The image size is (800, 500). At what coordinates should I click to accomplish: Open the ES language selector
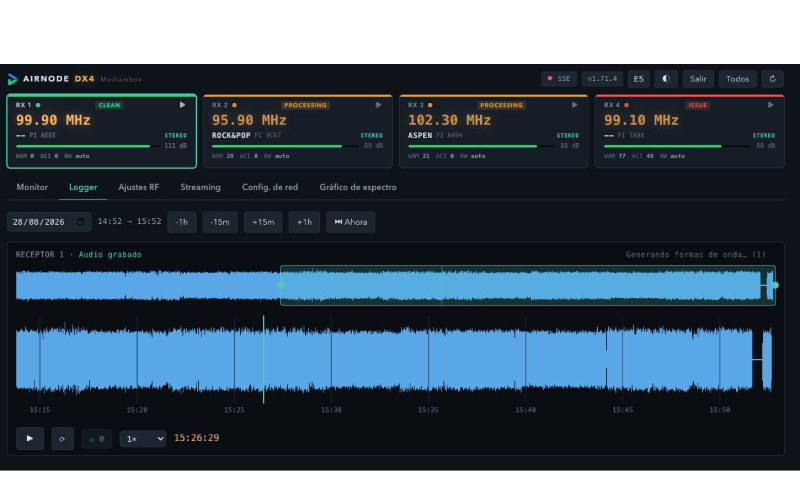638,79
